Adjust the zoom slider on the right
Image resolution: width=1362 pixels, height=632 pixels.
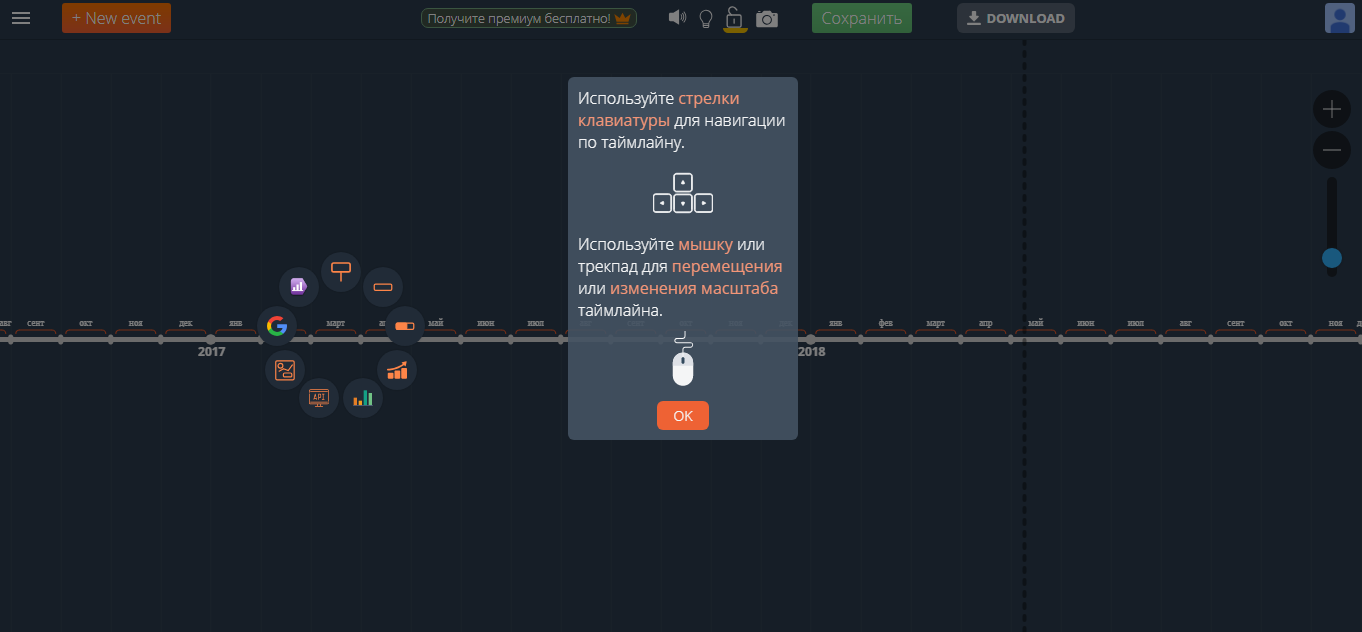pyautogui.click(x=1332, y=257)
